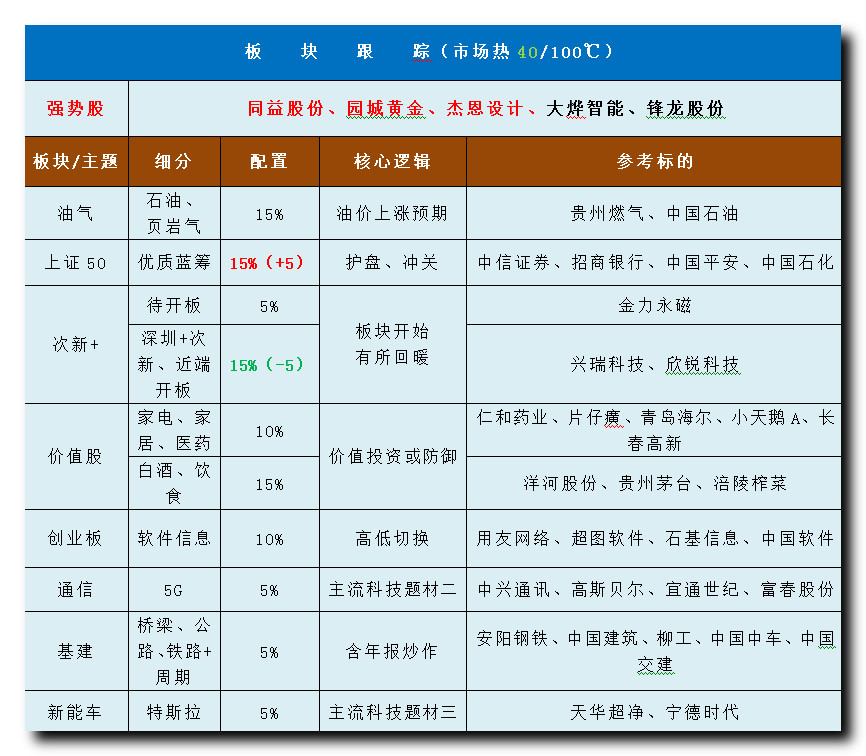This screenshot has width=866, height=756.
Task: Click the "新能车" sector cell
Action: [76, 711]
